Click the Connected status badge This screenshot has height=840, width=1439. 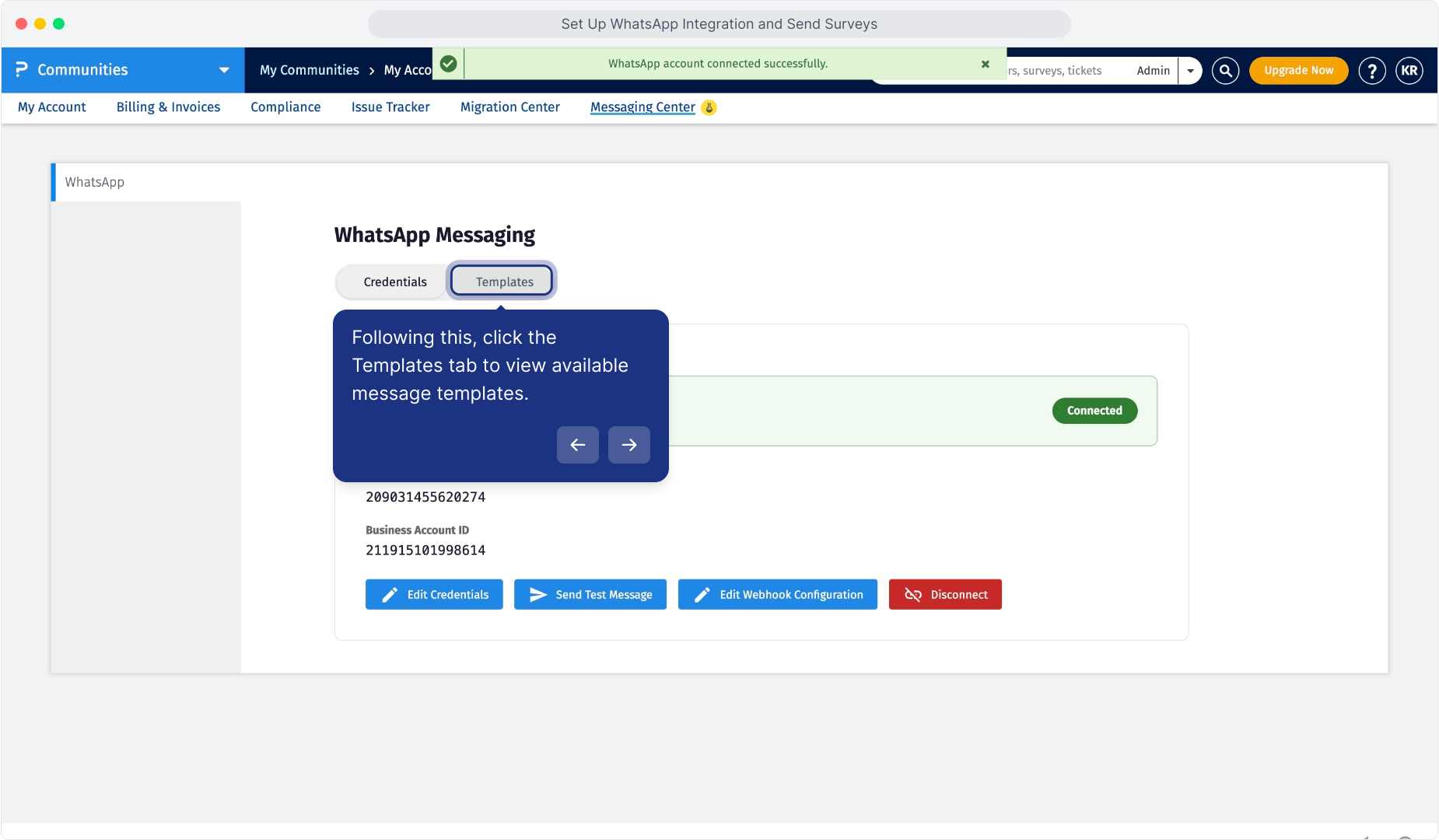(1094, 411)
